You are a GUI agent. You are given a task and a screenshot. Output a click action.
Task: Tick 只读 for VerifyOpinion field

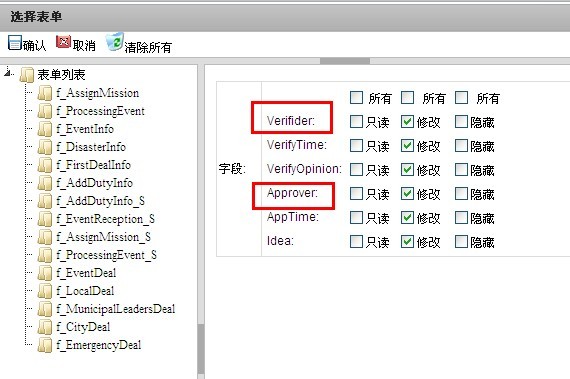356,170
